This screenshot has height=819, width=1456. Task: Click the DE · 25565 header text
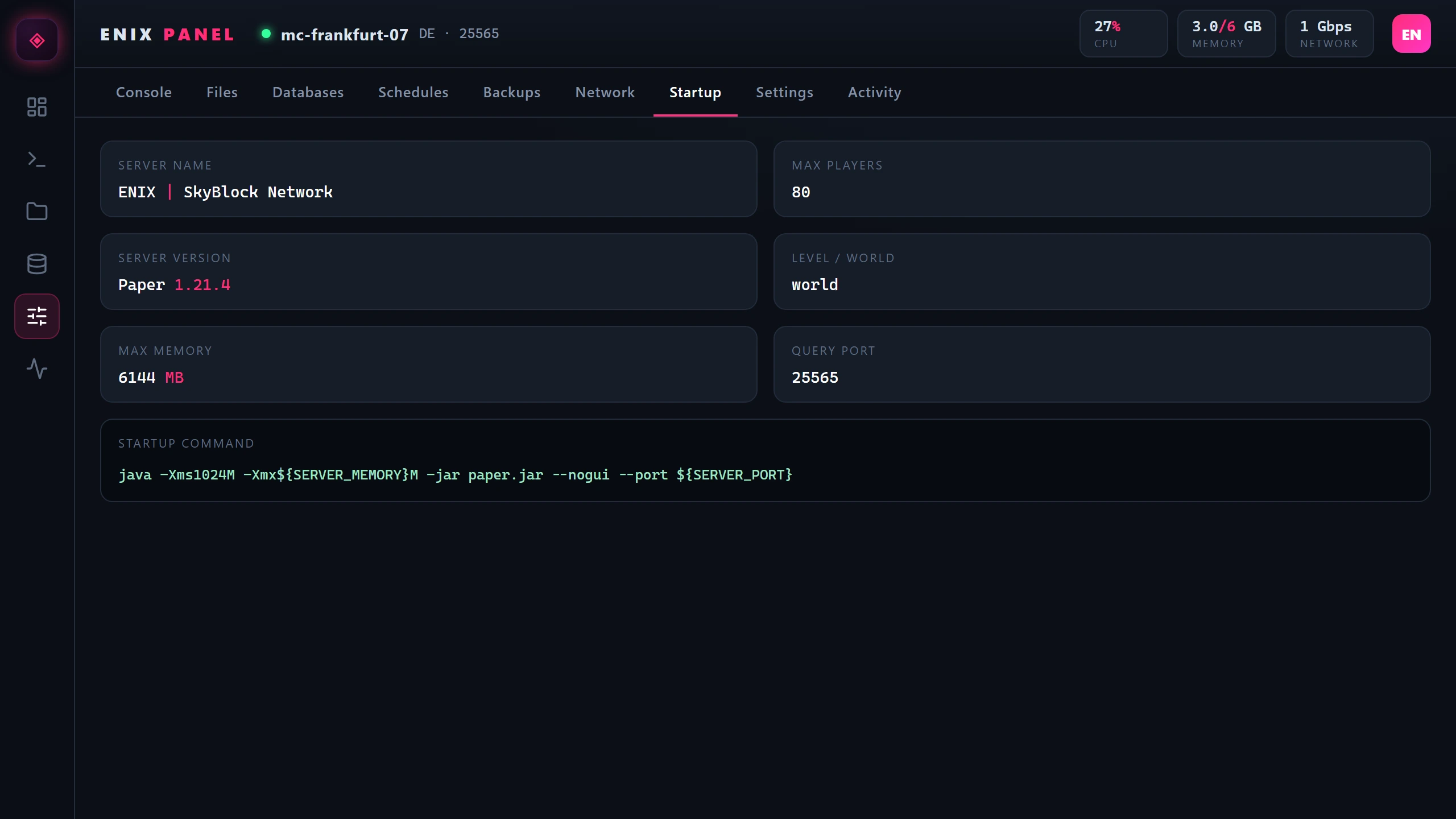click(458, 34)
